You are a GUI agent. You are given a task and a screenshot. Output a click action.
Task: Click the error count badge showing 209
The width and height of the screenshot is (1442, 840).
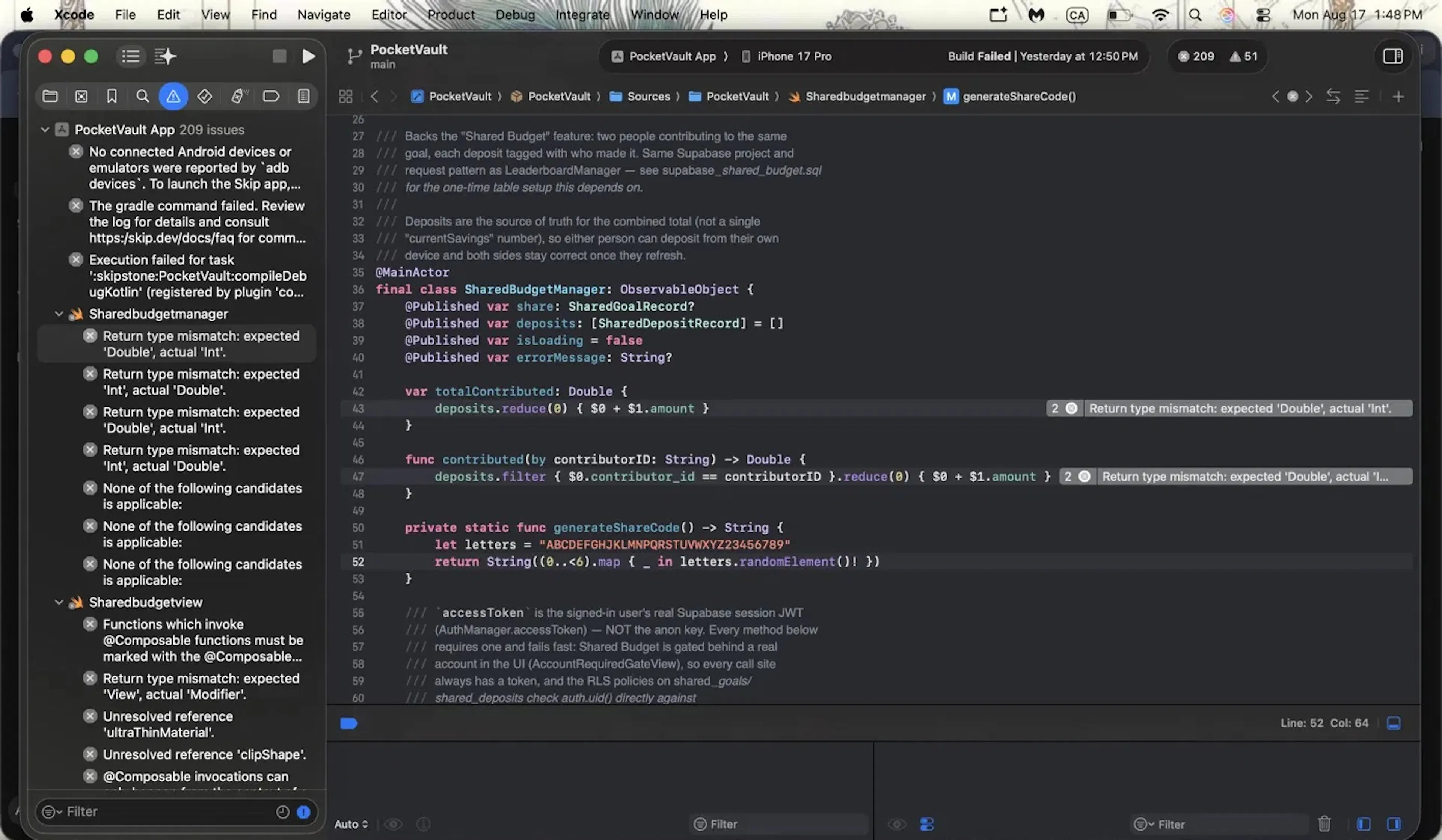point(1196,56)
